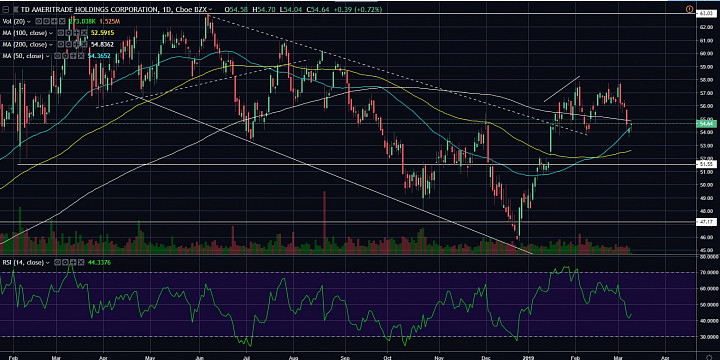Viewport: 720px width, 360px height.
Task: Expand MA (100, close) dropdown arrow
Action: pyautogui.click(x=51, y=33)
